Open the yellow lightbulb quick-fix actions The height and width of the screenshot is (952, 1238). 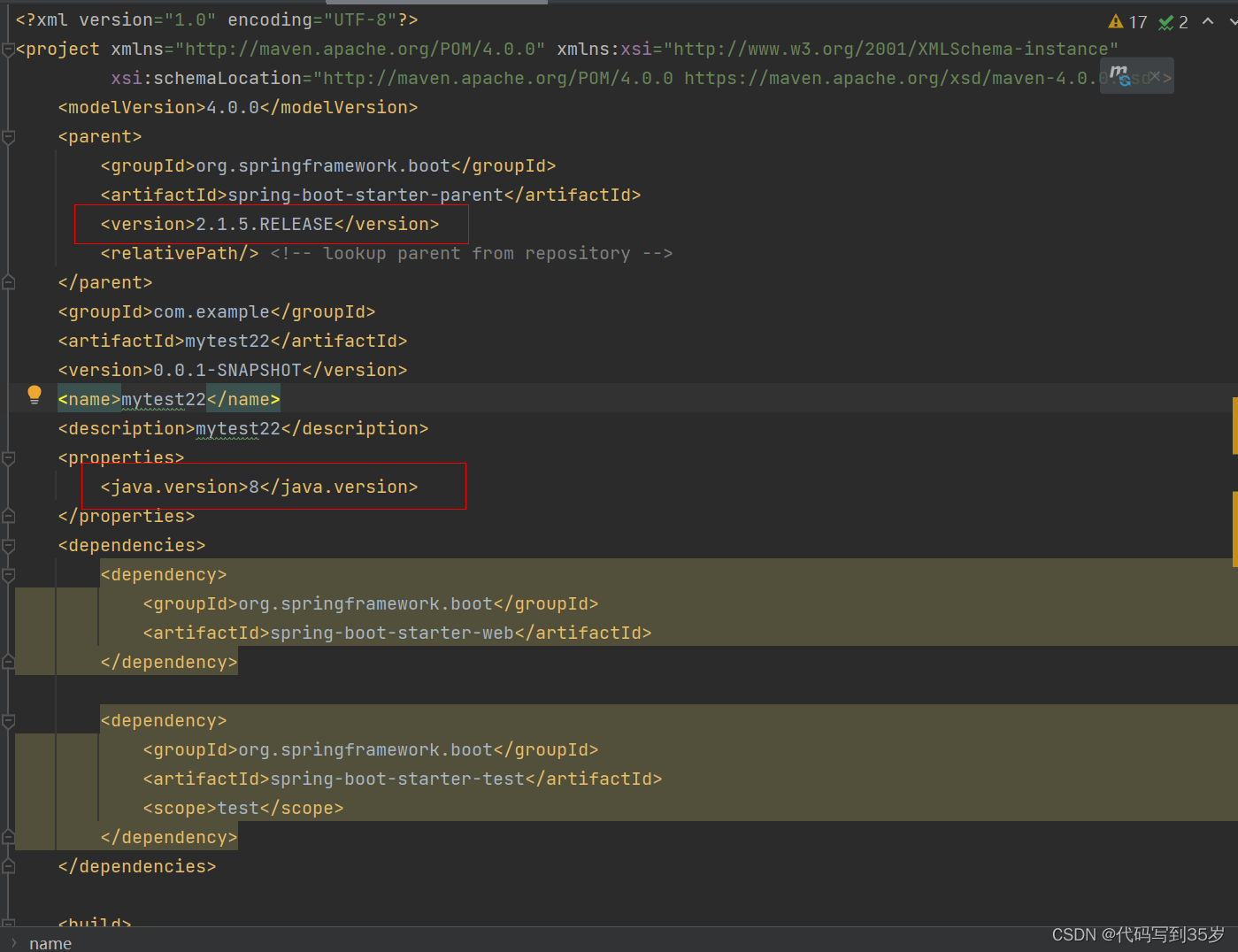(35, 395)
